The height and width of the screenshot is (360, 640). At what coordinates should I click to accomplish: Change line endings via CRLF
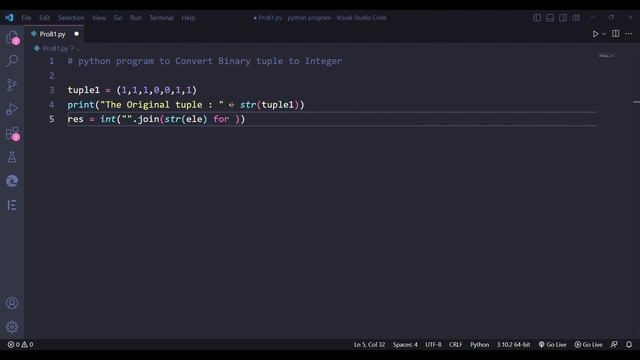click(x=456, y=344)
